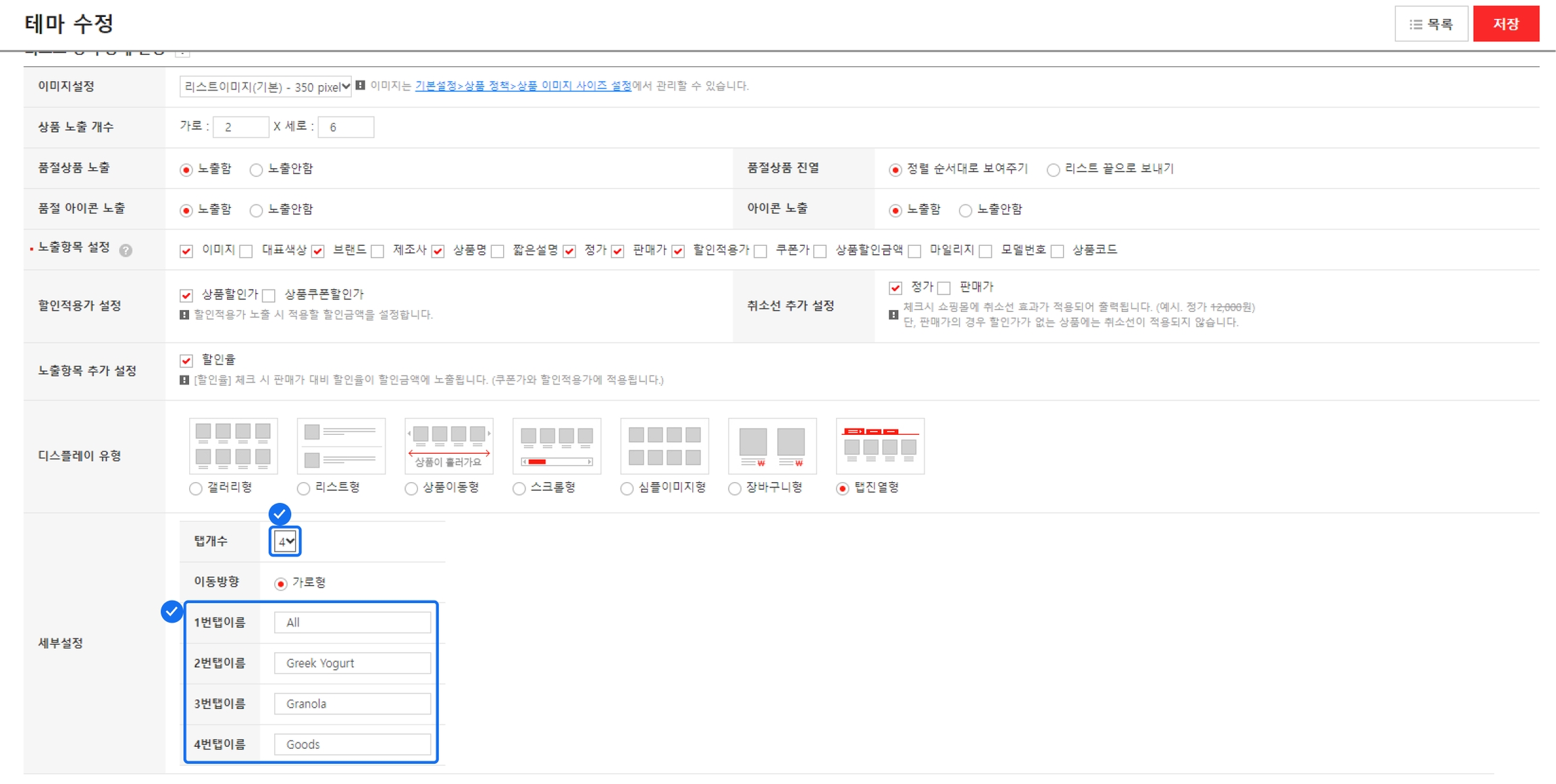1556x784 pixels.
Task: Click the gallery type display layout thumbnail
Action: pos(233,446)
